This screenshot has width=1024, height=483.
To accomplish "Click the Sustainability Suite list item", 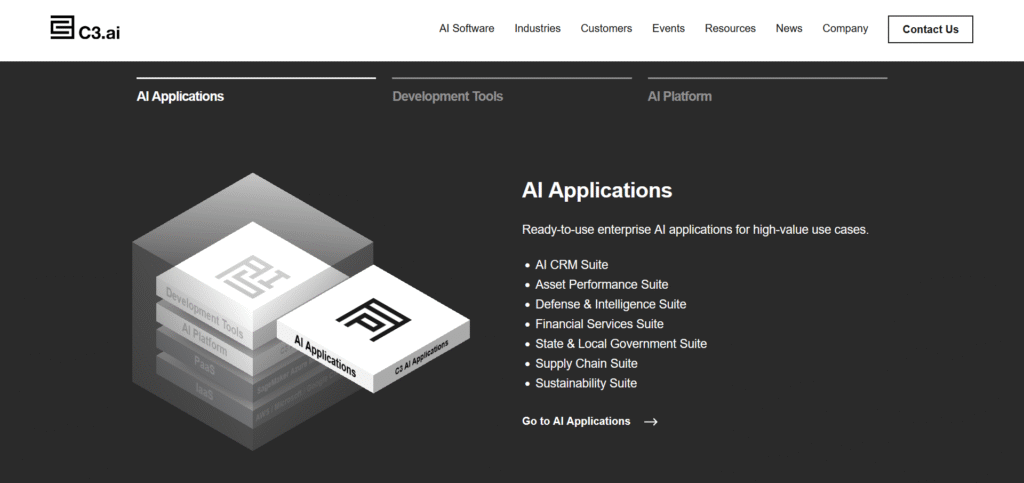I will tap(585, 383).
